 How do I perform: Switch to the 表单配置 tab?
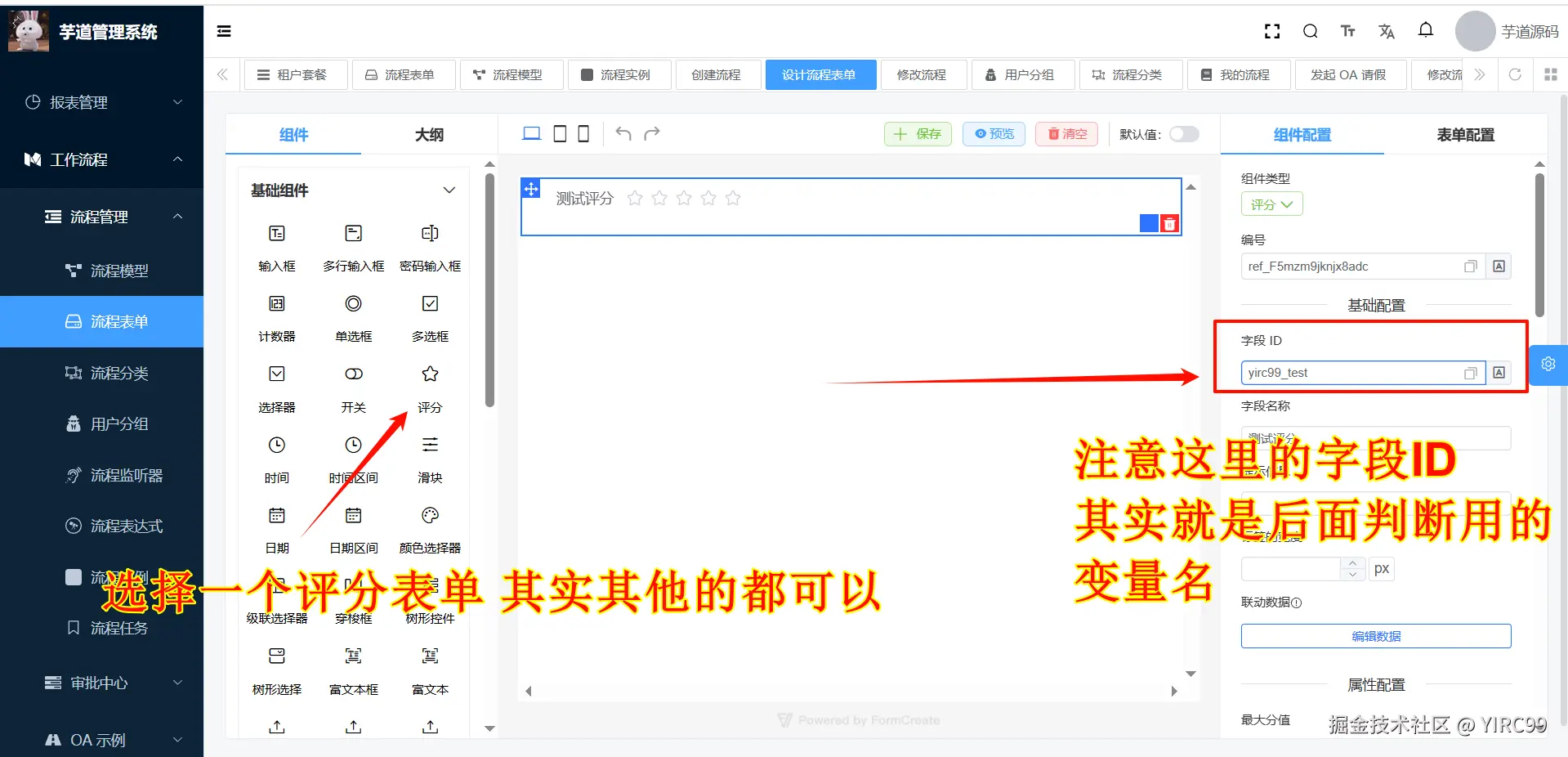1463,135
